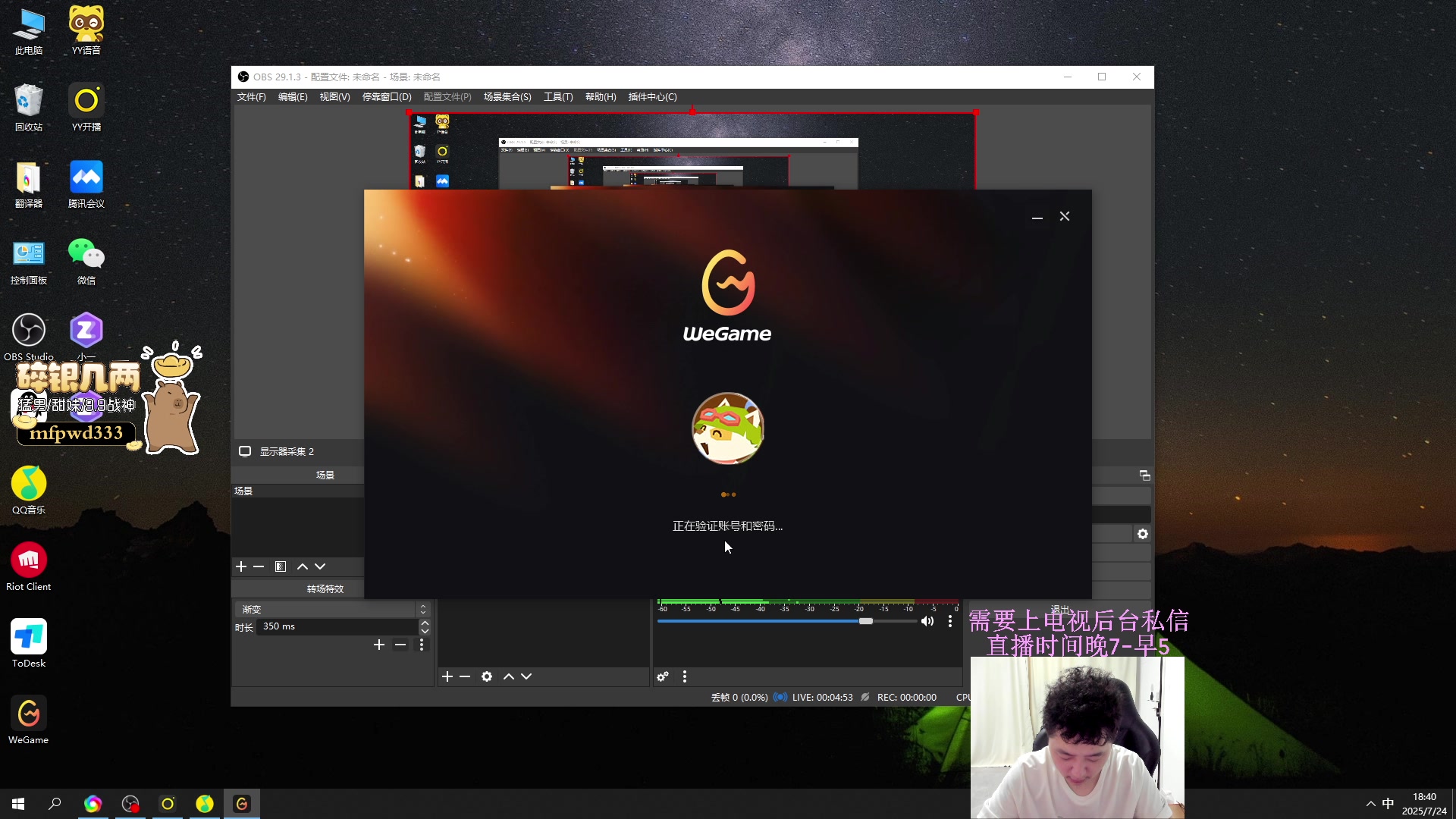This screenshot has height=819, width=1456.
Task: Open source properties gear icon
Action: point(487,676)
